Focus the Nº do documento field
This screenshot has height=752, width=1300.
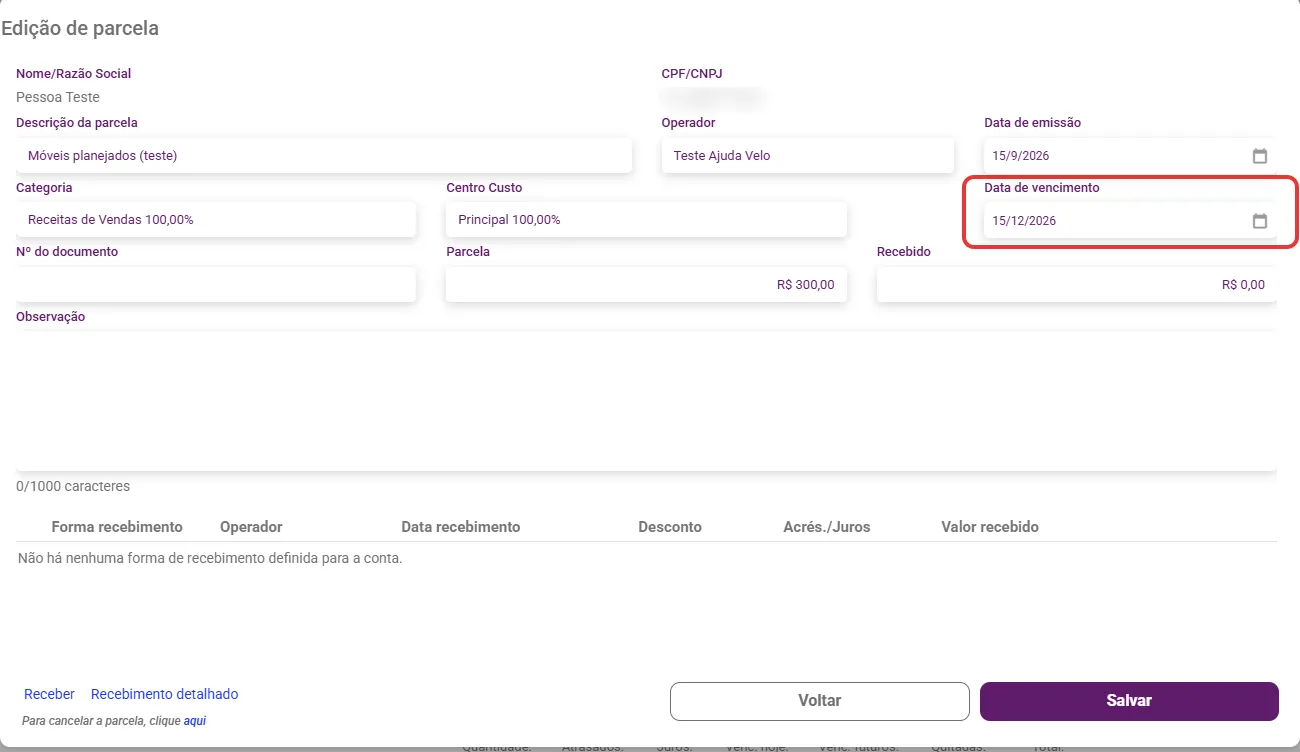[x=216, y=284]
